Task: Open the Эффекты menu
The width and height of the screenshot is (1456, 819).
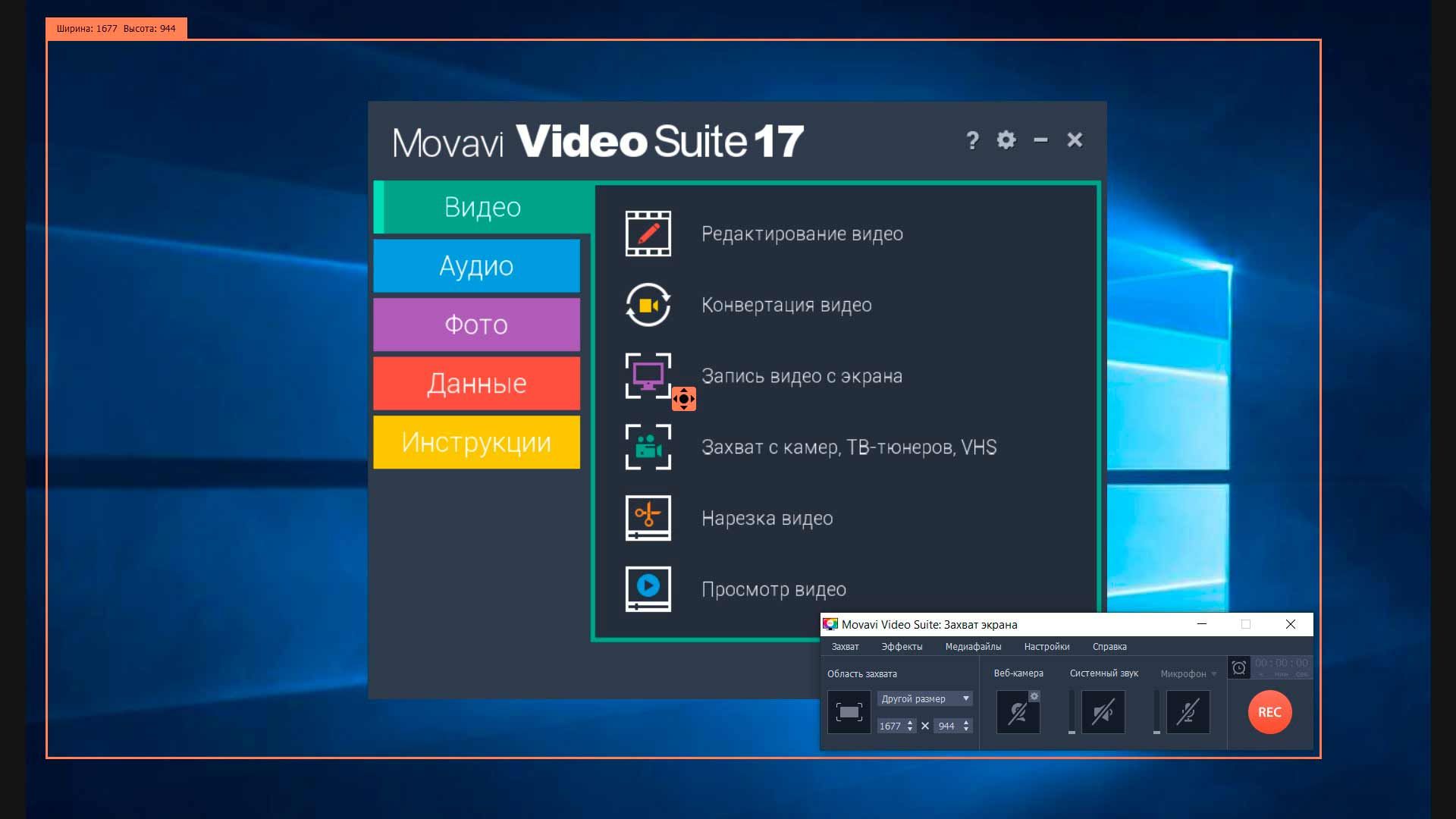Action: coord(902,647)
